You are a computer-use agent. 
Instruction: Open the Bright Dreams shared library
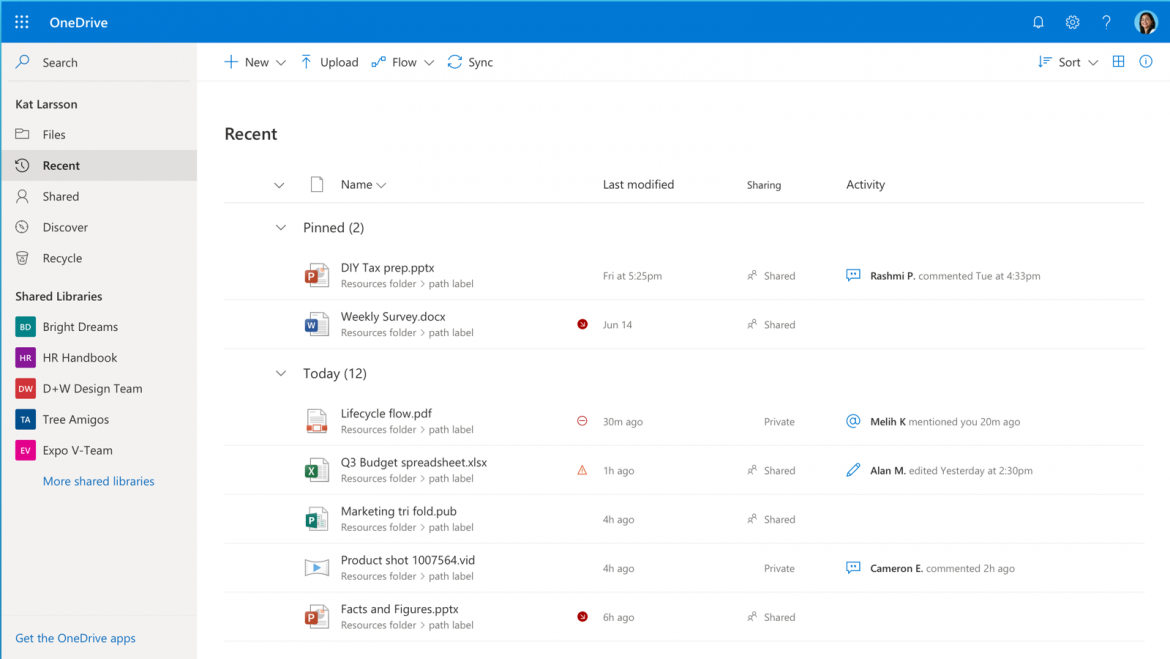point(82,326)
